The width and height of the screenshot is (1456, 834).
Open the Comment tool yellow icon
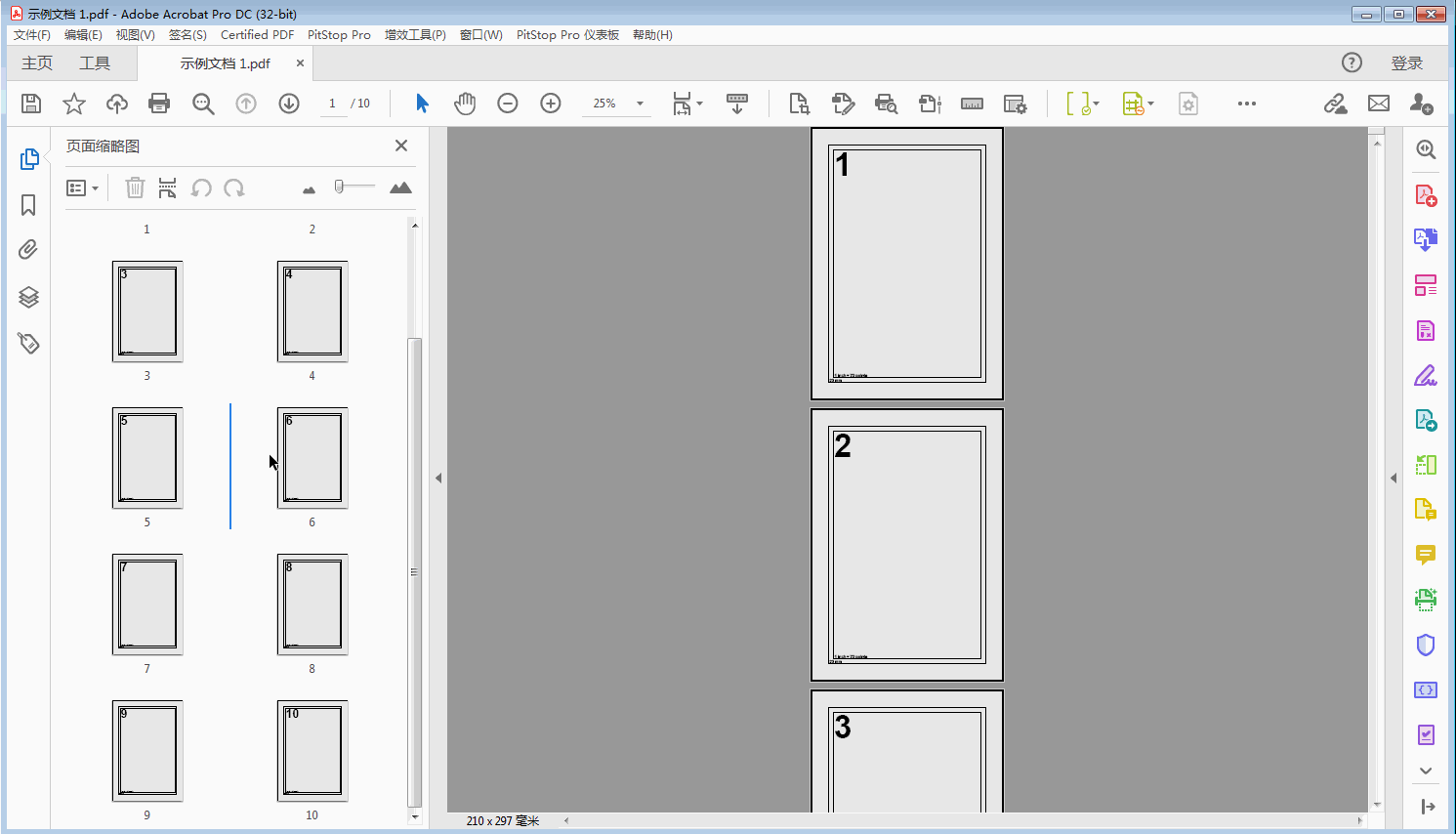click(x=1426, y=555)
